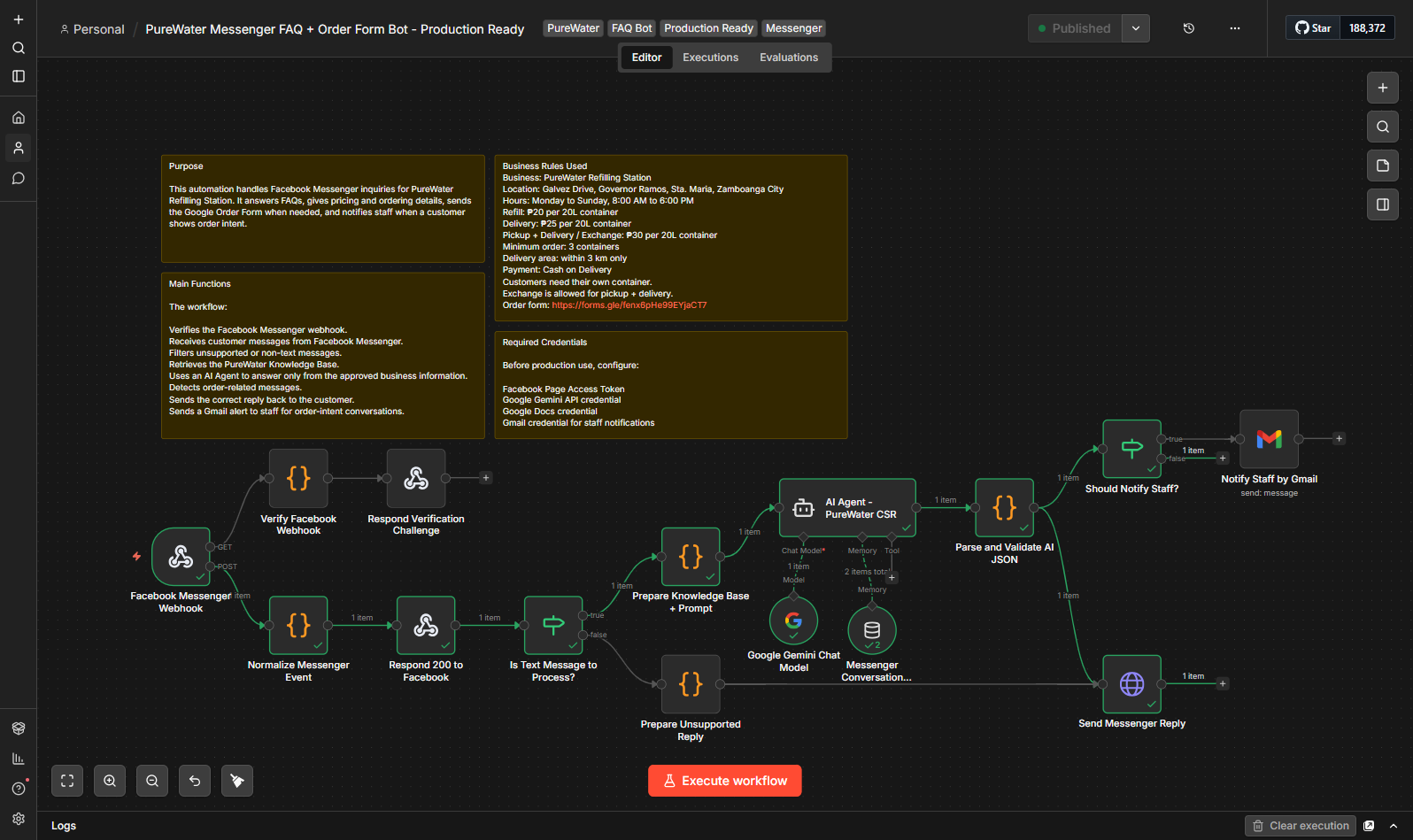Screen dimensions: 1413x840
Task: Open the Facebook Messenger Webhook node
Action: [181, 557]
